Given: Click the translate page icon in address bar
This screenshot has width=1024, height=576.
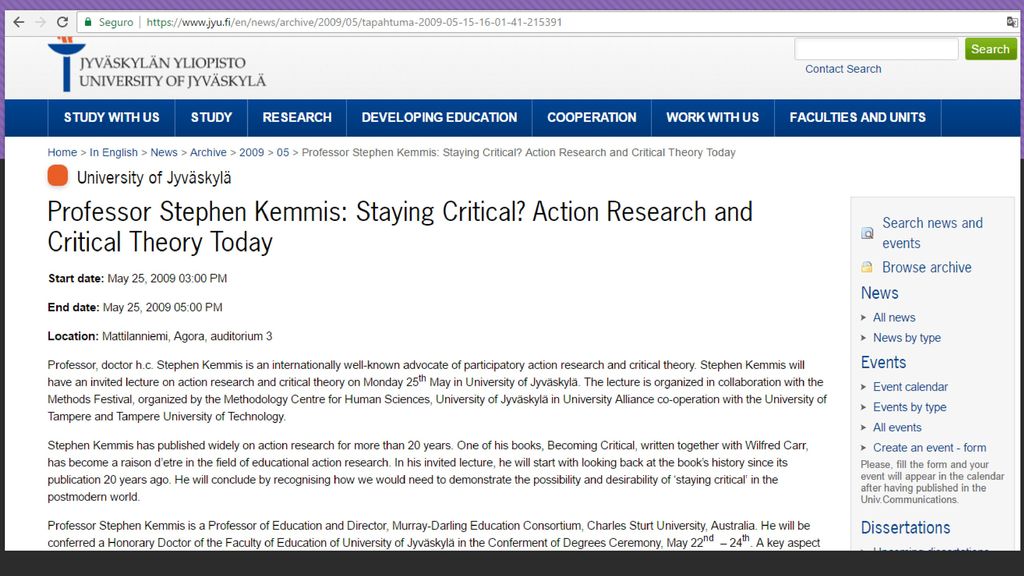Looking at the screenshot, I should pyautogui.click(x=1012, y=22).
